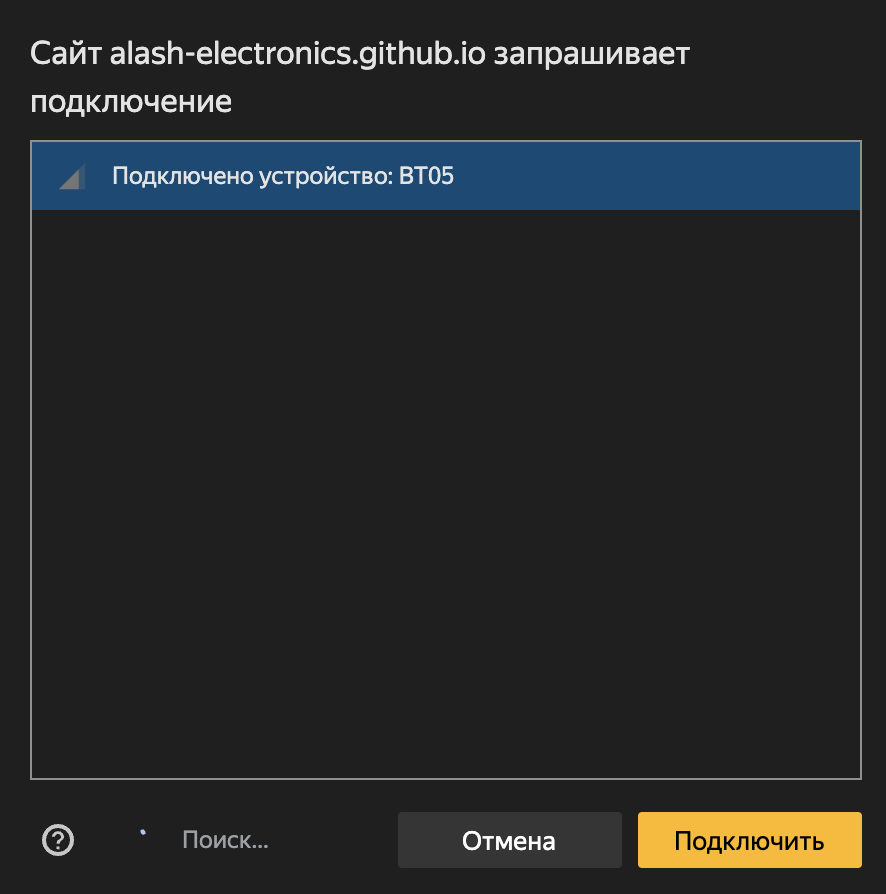
Task: Open help via the question mark icon
Action: 58,840
